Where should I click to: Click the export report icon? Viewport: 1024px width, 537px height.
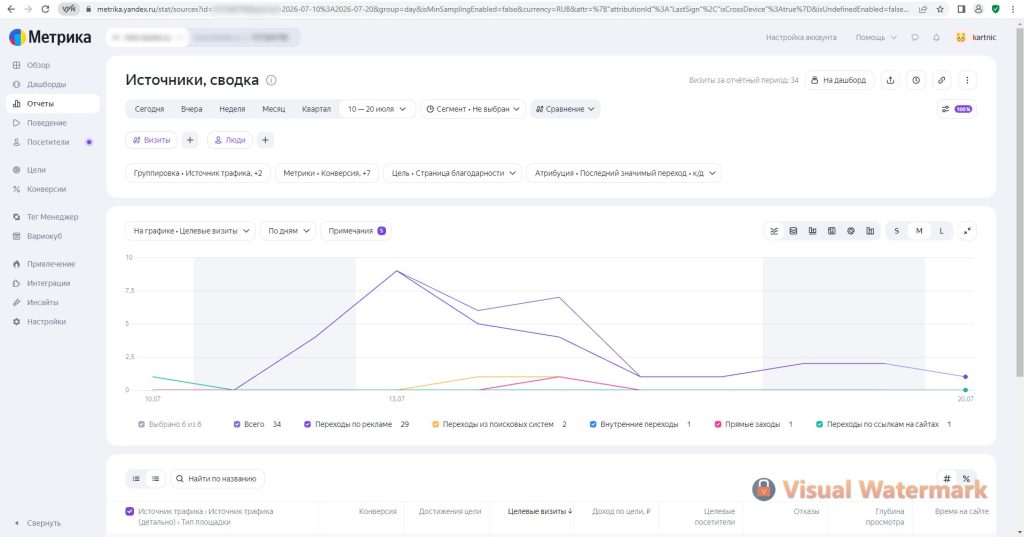[x=890, y=80]
